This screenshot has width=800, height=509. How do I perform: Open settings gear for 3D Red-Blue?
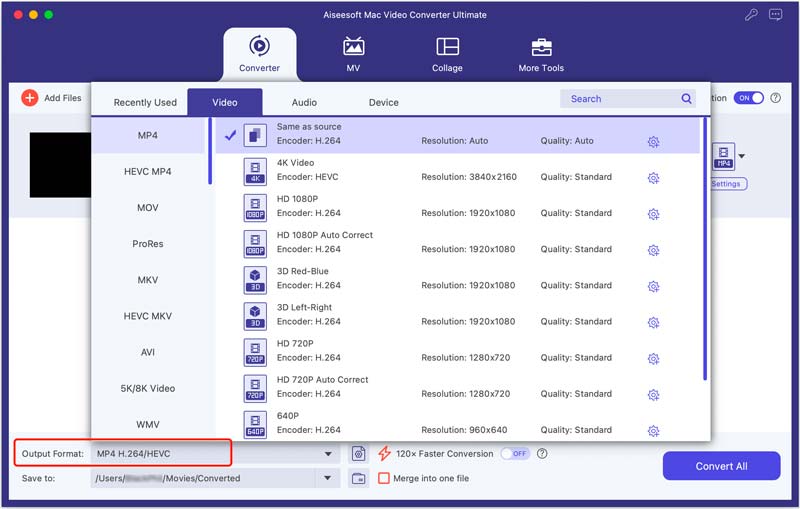tap(653, 287)
